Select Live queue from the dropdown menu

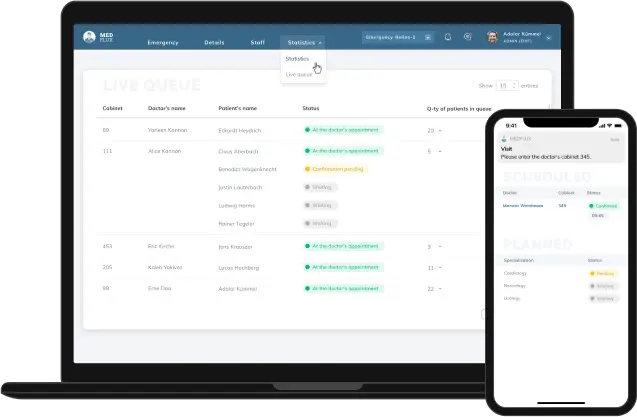pyautogui.click(x=299, y=74)
